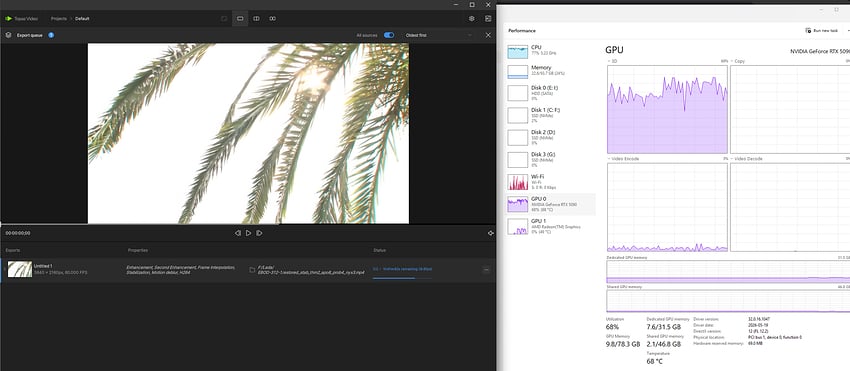Click the Export queue layers icon

pos(8,35)
